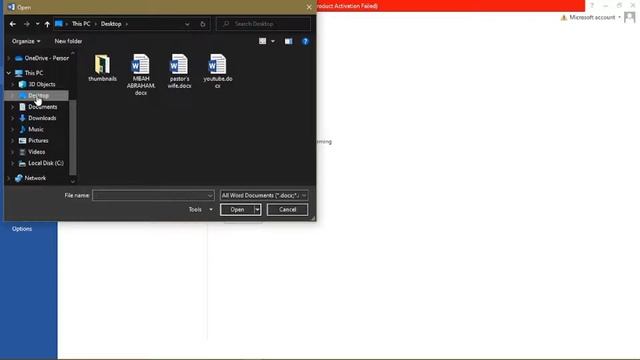Refresh the Desktop folder listing
Screen dimensions: 640x360
(203, 24)
